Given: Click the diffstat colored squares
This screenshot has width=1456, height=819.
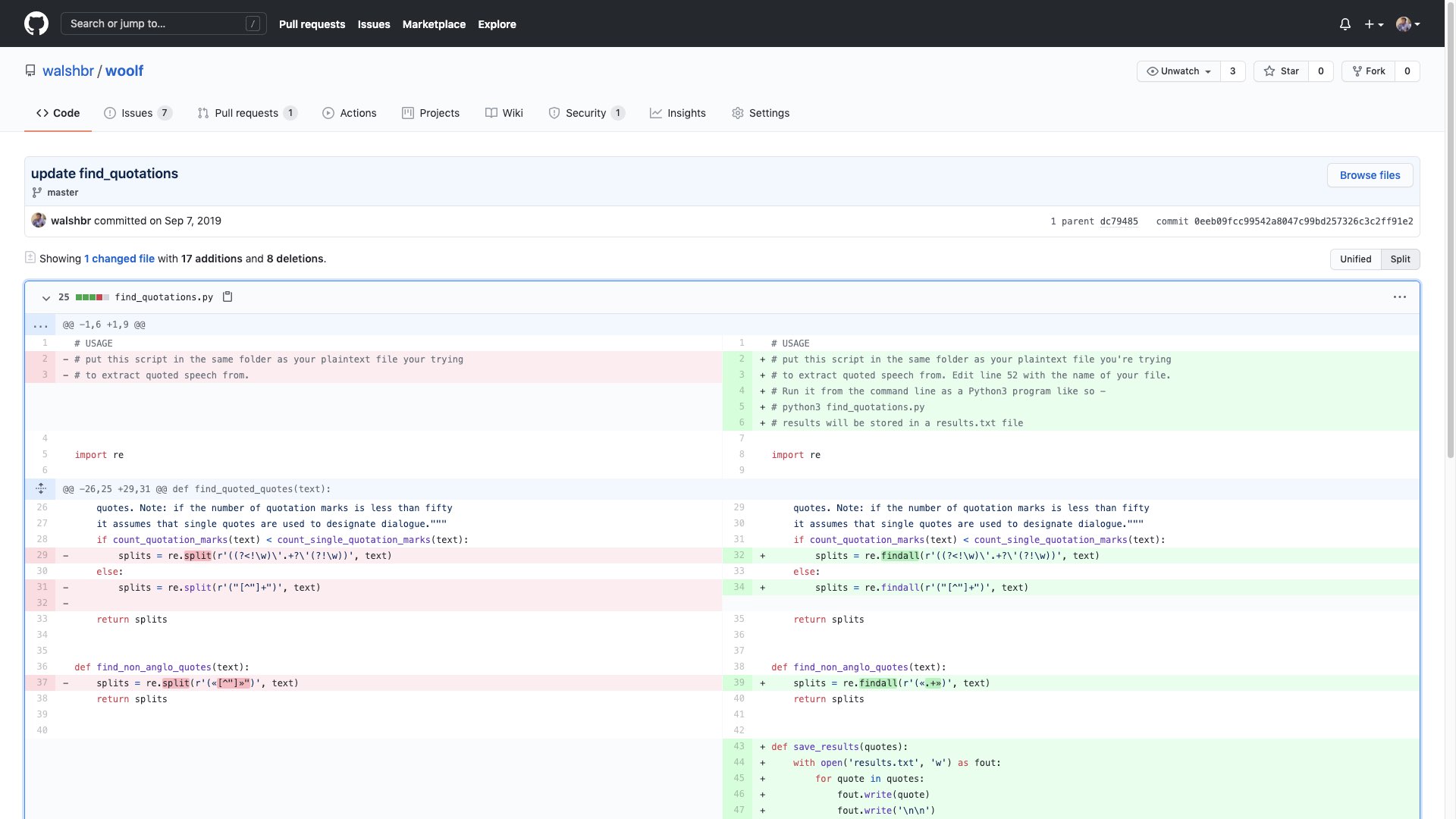Looking at the screenshot, I should pos(92,297).
